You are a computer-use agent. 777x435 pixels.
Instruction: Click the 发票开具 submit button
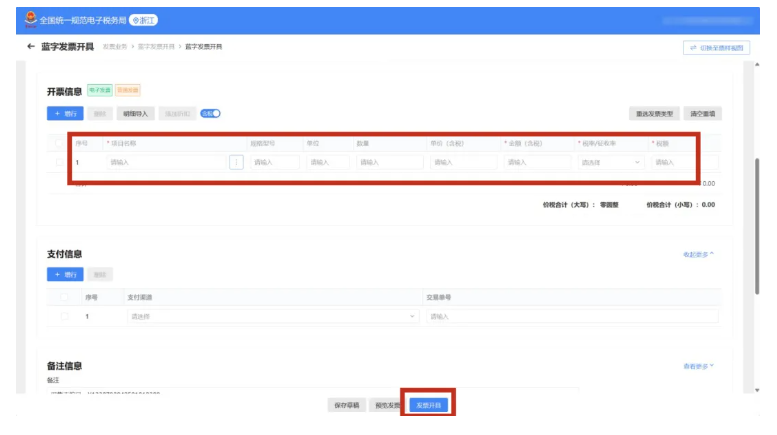pyautogui.click(x=428, y=405)
